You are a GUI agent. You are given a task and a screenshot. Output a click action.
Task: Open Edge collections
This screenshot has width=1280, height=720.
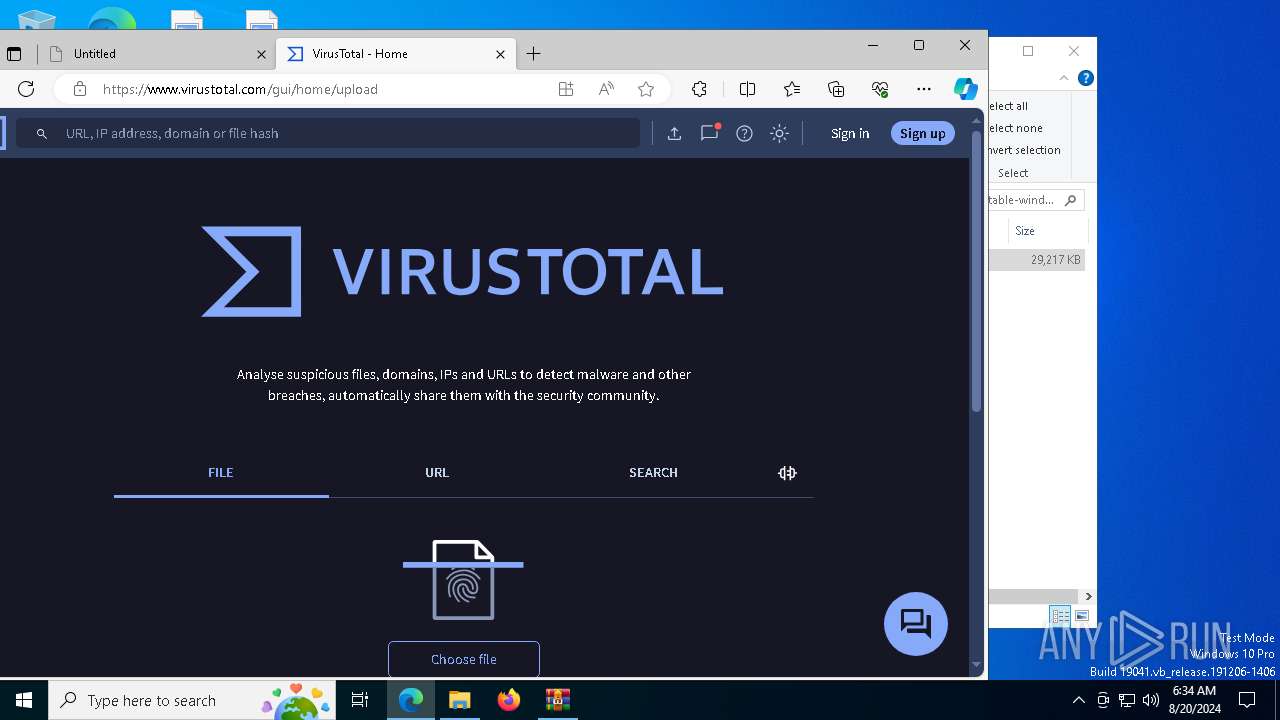coord(836,89)
